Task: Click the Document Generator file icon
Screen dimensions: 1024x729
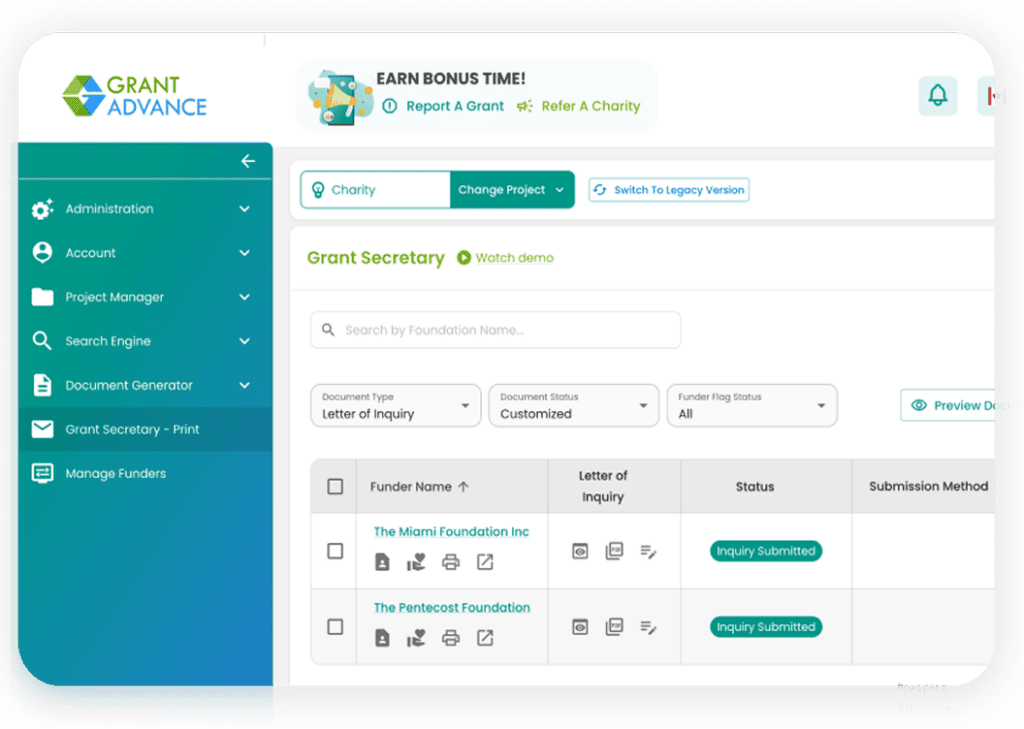Action: 42,385
